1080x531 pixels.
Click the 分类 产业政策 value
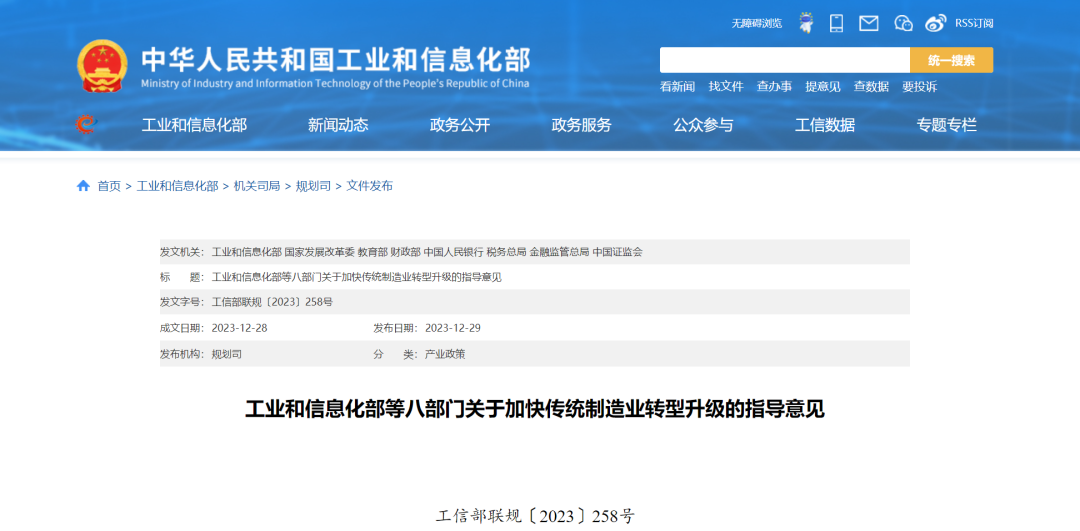tap(445, 355)
